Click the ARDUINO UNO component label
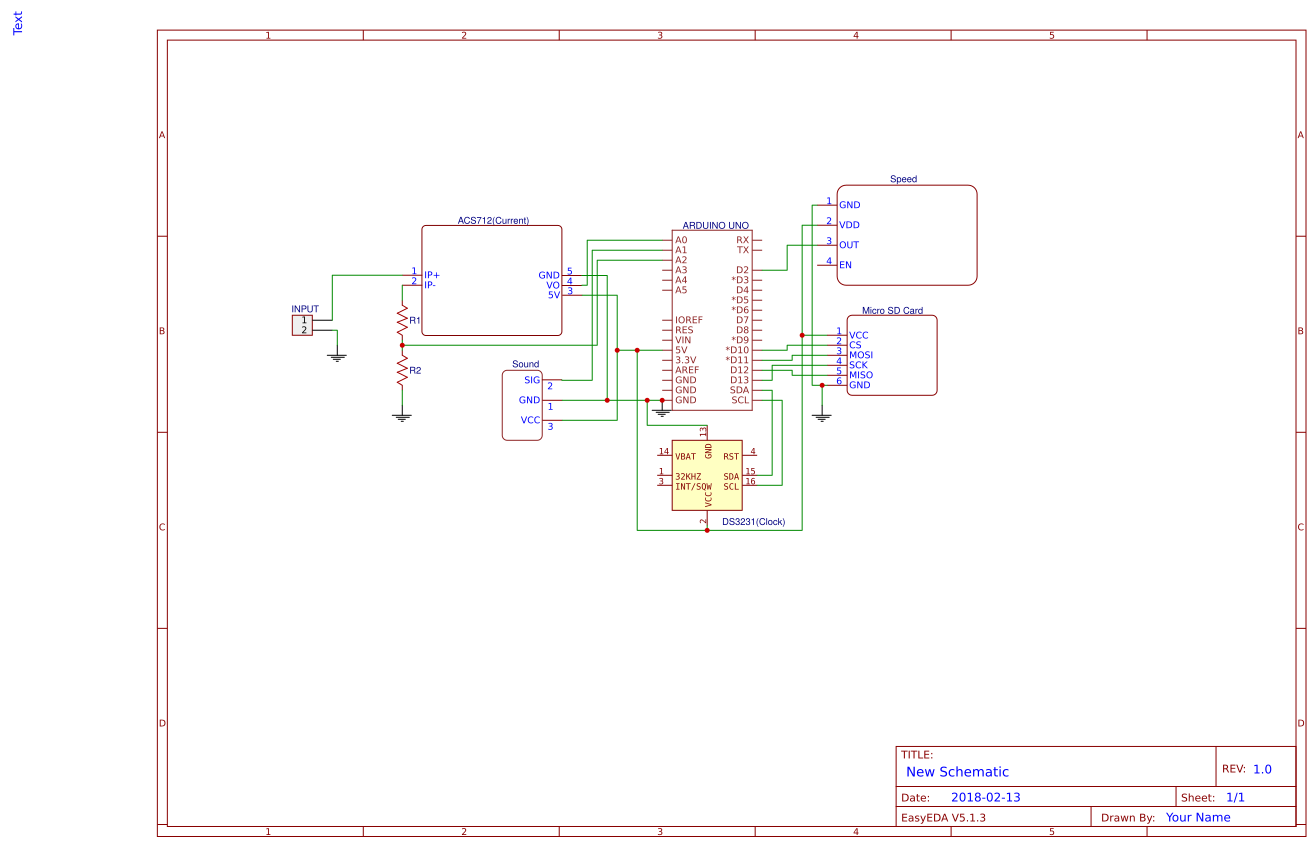The height and width of the screenshot is (847, 1316). (715, 226)
